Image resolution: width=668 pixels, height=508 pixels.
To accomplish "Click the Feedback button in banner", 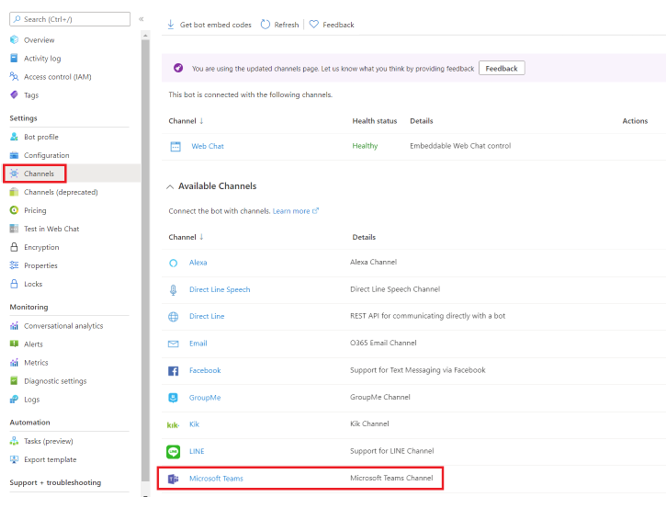I will pyautogui.click(x=501, y=68).
